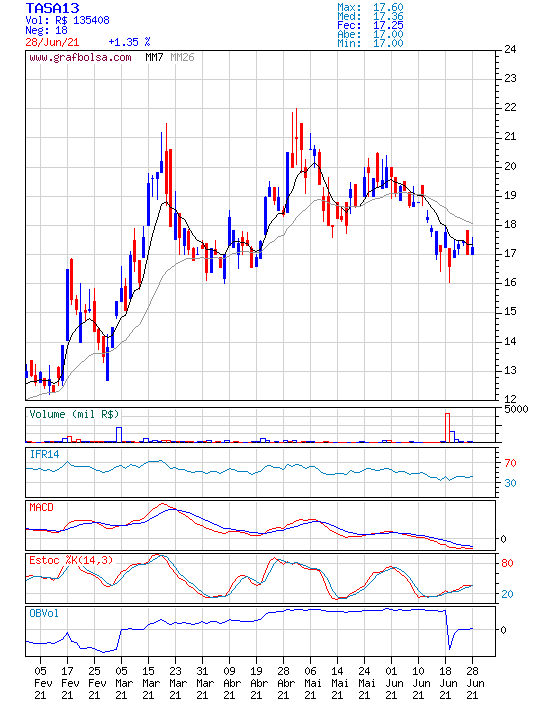
Task: Click the Max: 17.60 value
Action: [370, 7]
